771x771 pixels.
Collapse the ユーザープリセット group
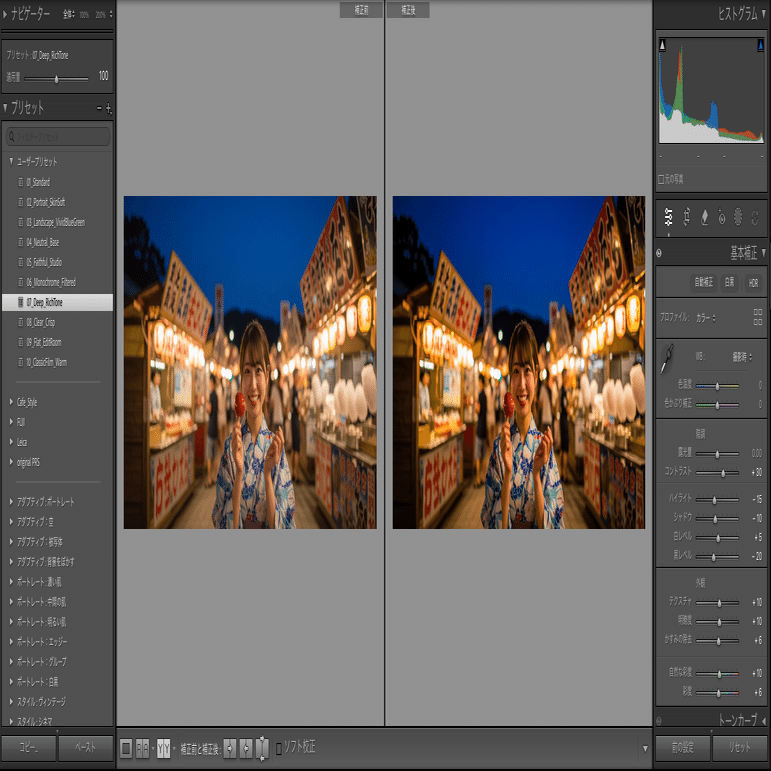(11, 161)
